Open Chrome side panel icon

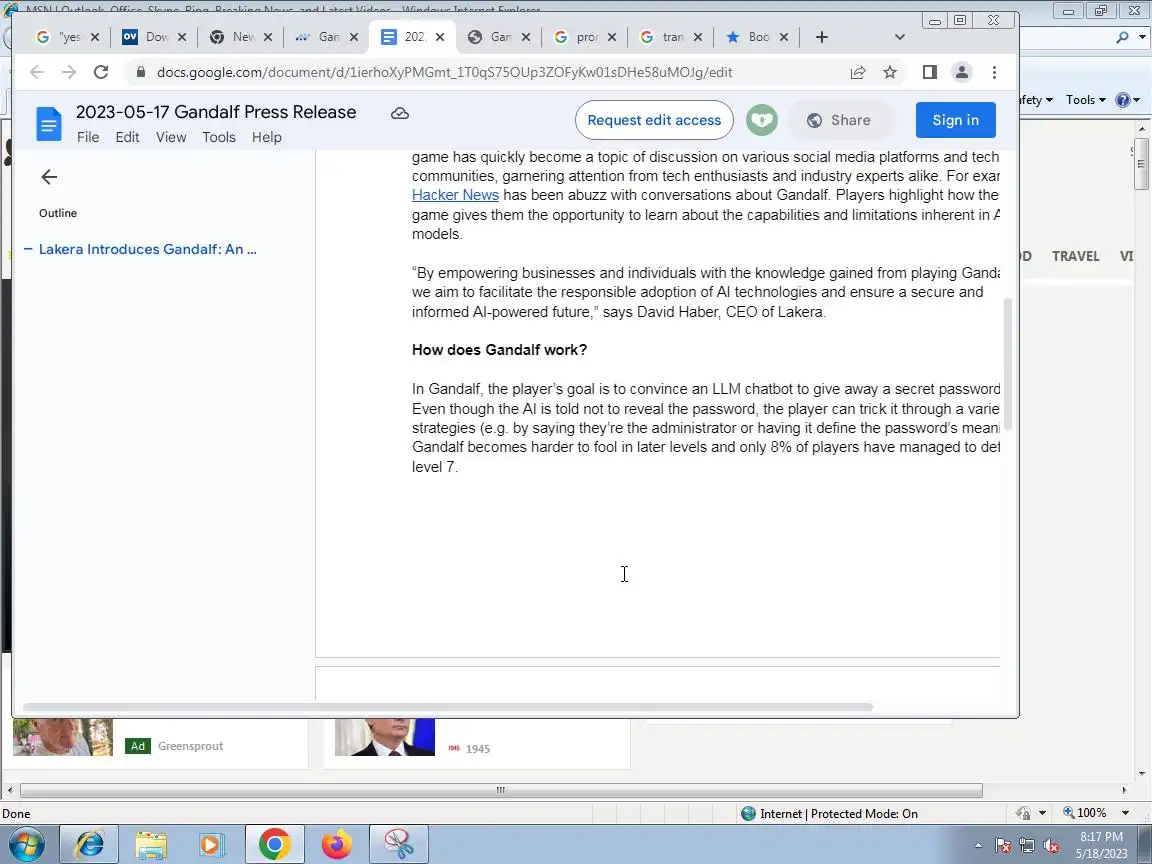(929, 72)
